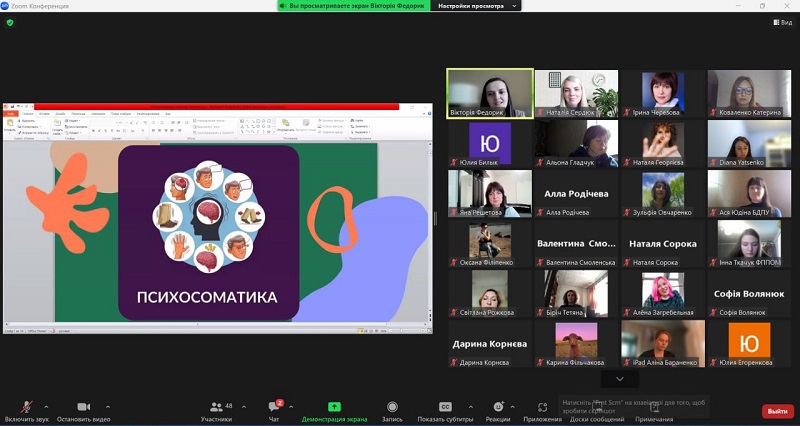The height and width of the screenshot is (426, 800).
Task: Select Наталя Сердюк video tile
Action: [x=576, y=94]
